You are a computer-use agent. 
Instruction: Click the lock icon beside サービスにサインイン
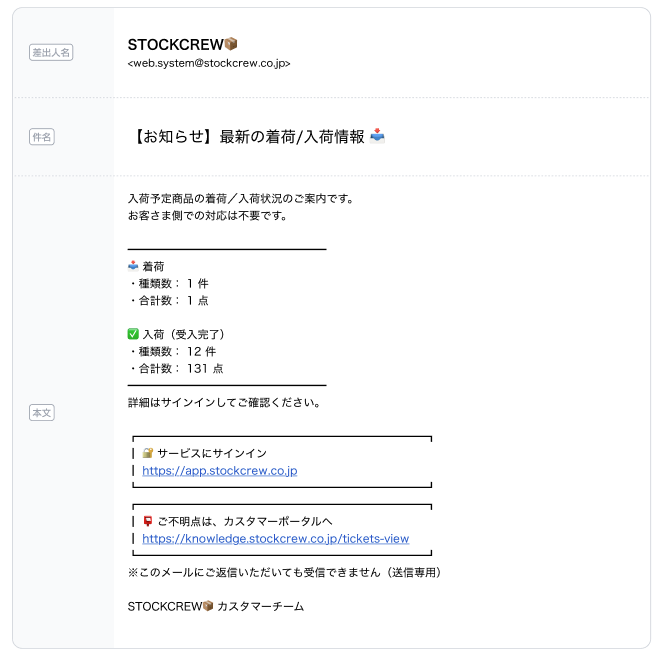click(147, 453)
